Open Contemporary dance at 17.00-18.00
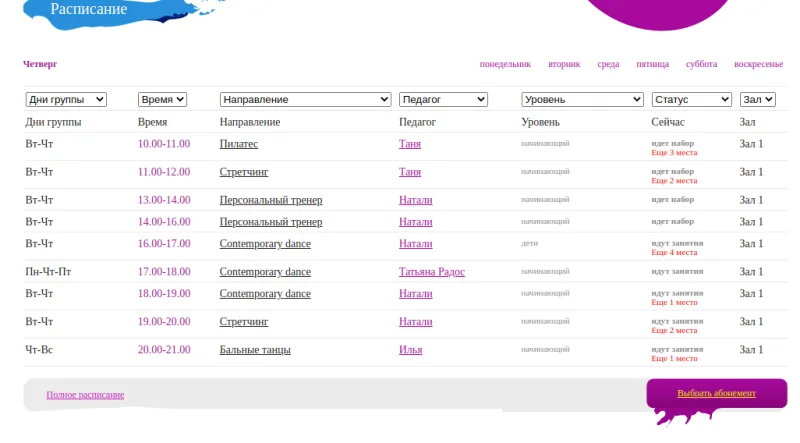Viewport: 800px width, 443px height. coord(265,272)
